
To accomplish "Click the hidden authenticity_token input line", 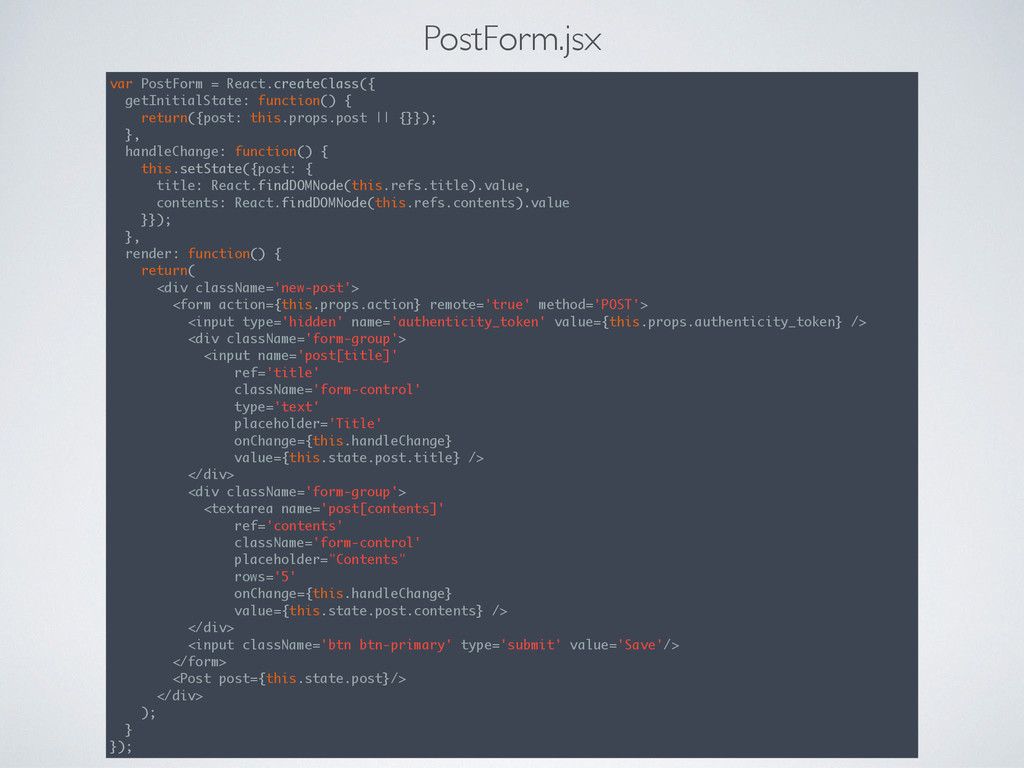I will [x=527, y=322].
